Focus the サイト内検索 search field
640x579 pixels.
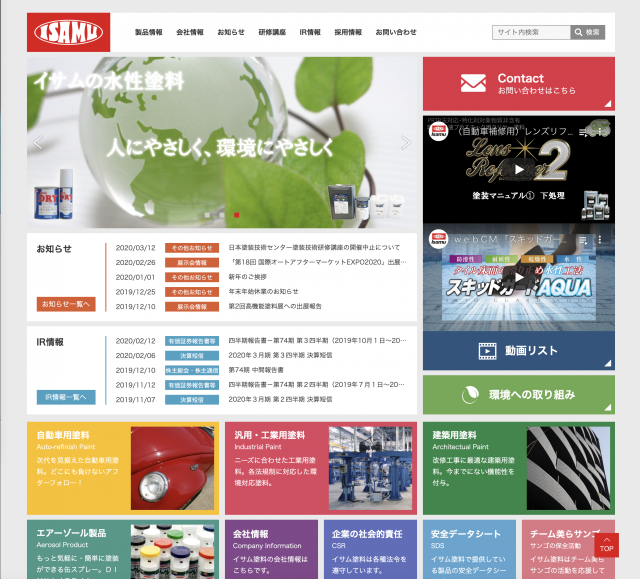pyautogui.click(x=531, y=32)
